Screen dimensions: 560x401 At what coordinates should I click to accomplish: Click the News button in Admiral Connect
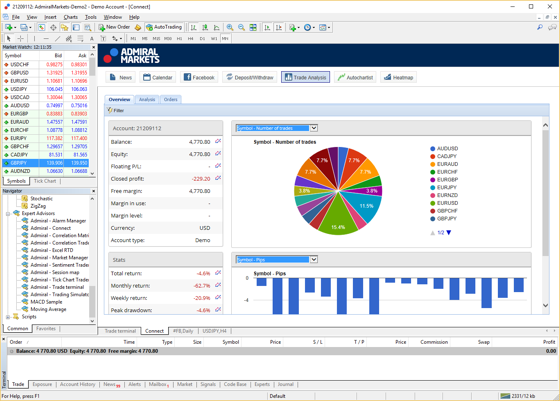coord(121,77)
